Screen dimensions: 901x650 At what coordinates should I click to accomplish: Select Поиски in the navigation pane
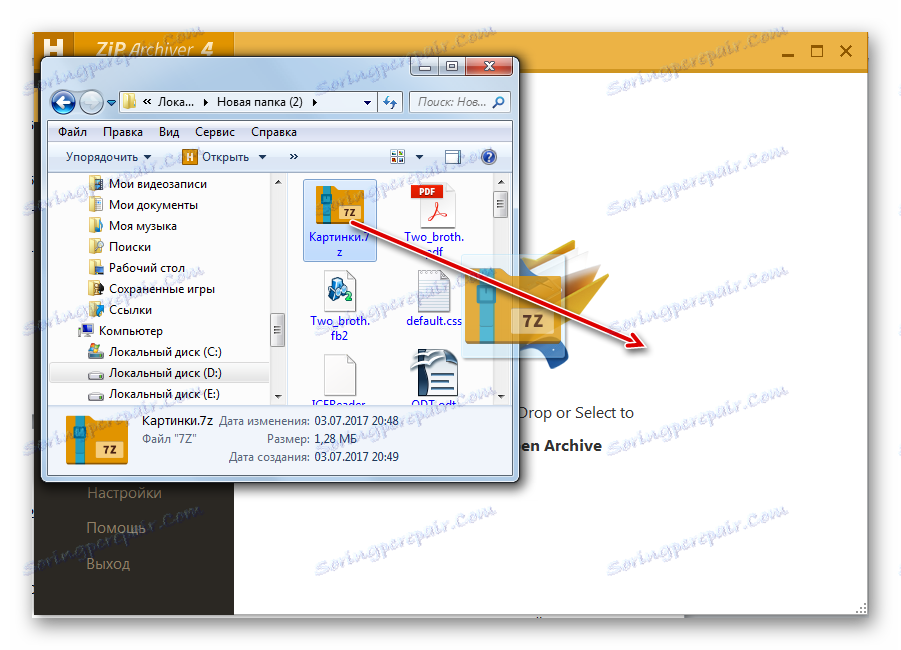[130, 247]
